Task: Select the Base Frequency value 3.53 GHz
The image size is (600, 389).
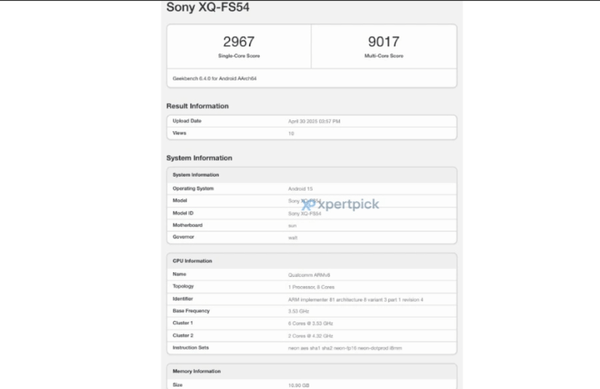Action: (298, 311)
